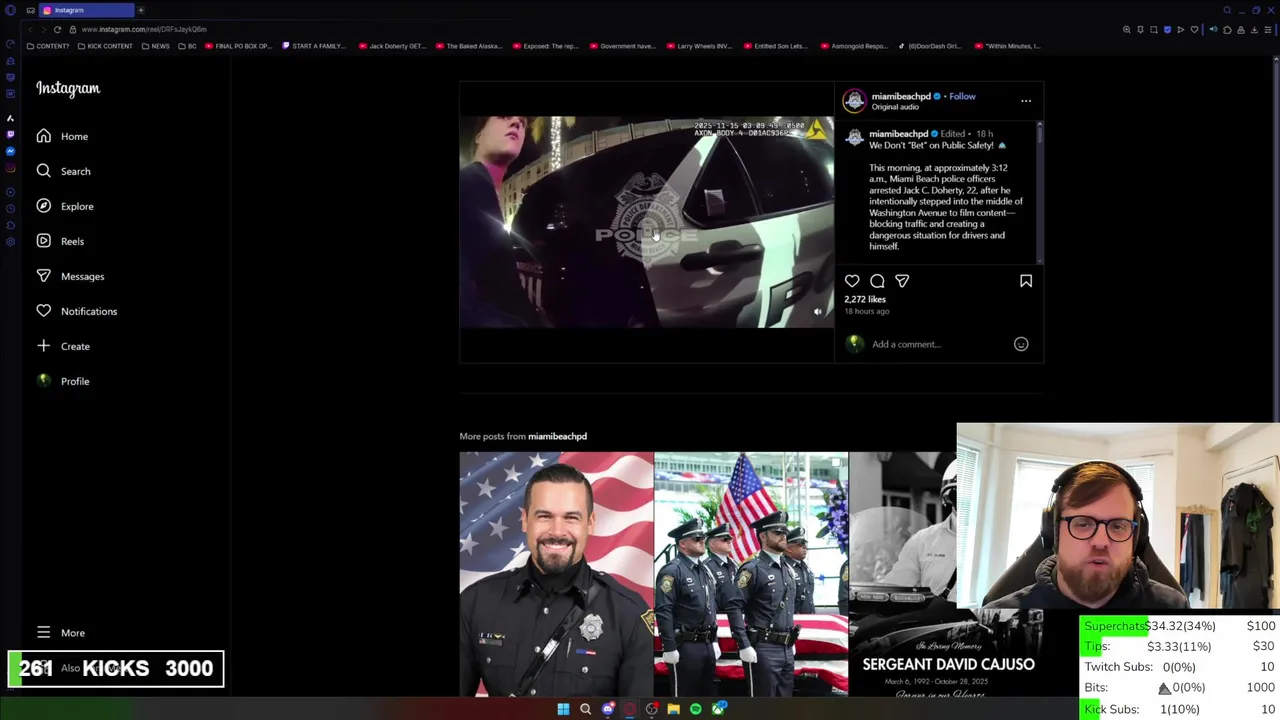
Task: Open Larry Wheels INV bookmark
Action: 698,46
